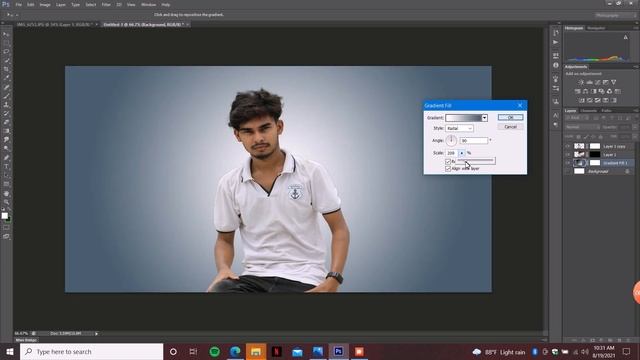The image size is (640, 360).
Task: Click OK in Gradient Fill dialog
Action: pos(510,118)
